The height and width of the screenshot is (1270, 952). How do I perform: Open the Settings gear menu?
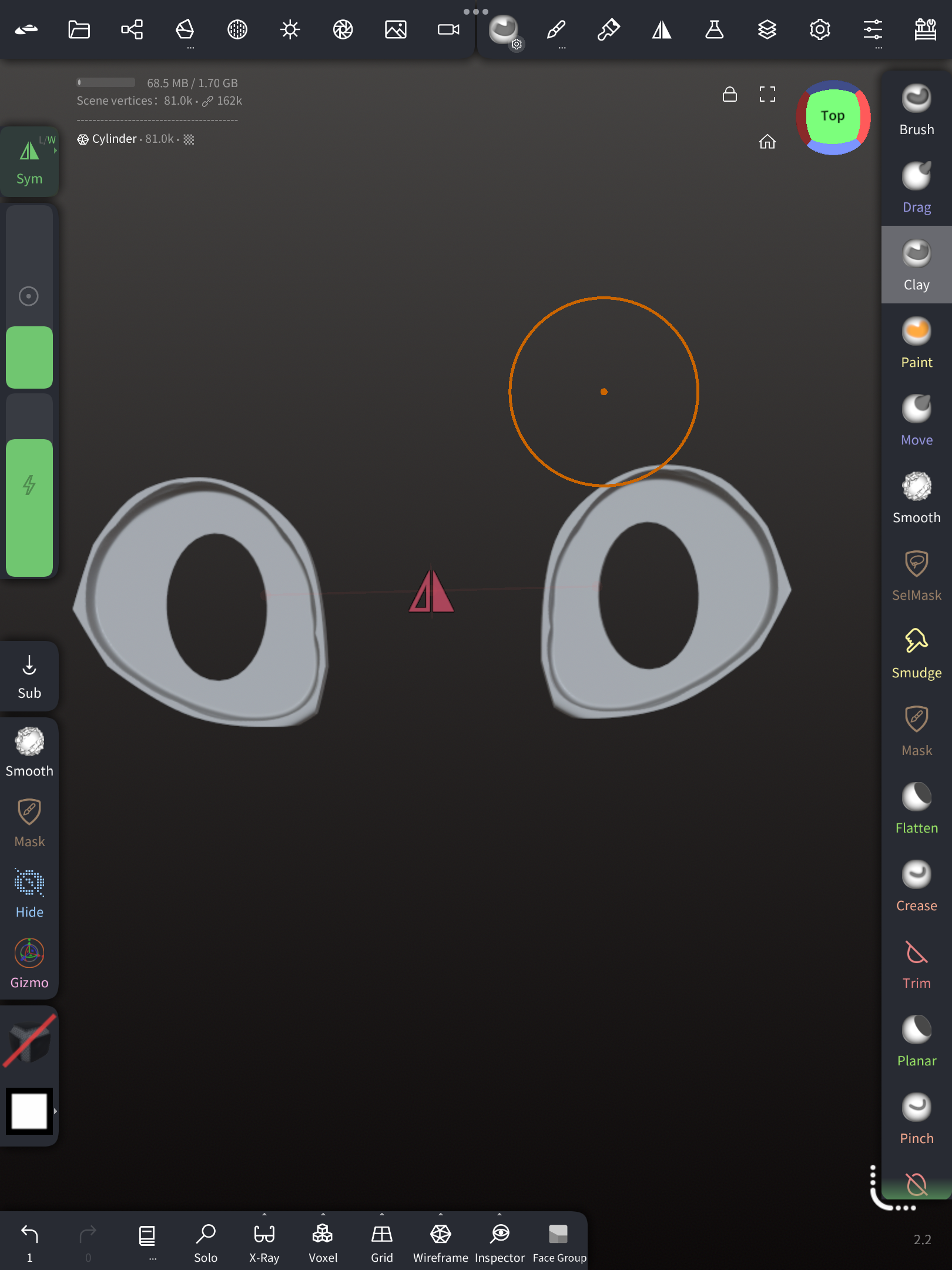820,29
